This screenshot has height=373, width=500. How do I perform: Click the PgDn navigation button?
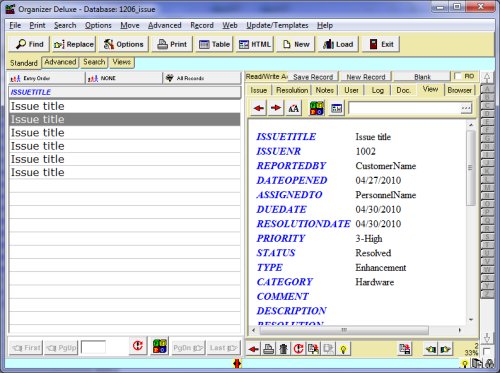pyautogui.click(x=188, y=348)
